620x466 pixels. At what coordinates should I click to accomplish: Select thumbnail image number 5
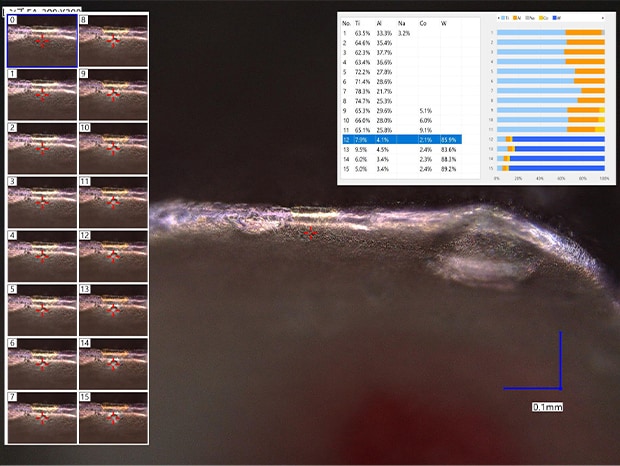(x=41, y=309)
